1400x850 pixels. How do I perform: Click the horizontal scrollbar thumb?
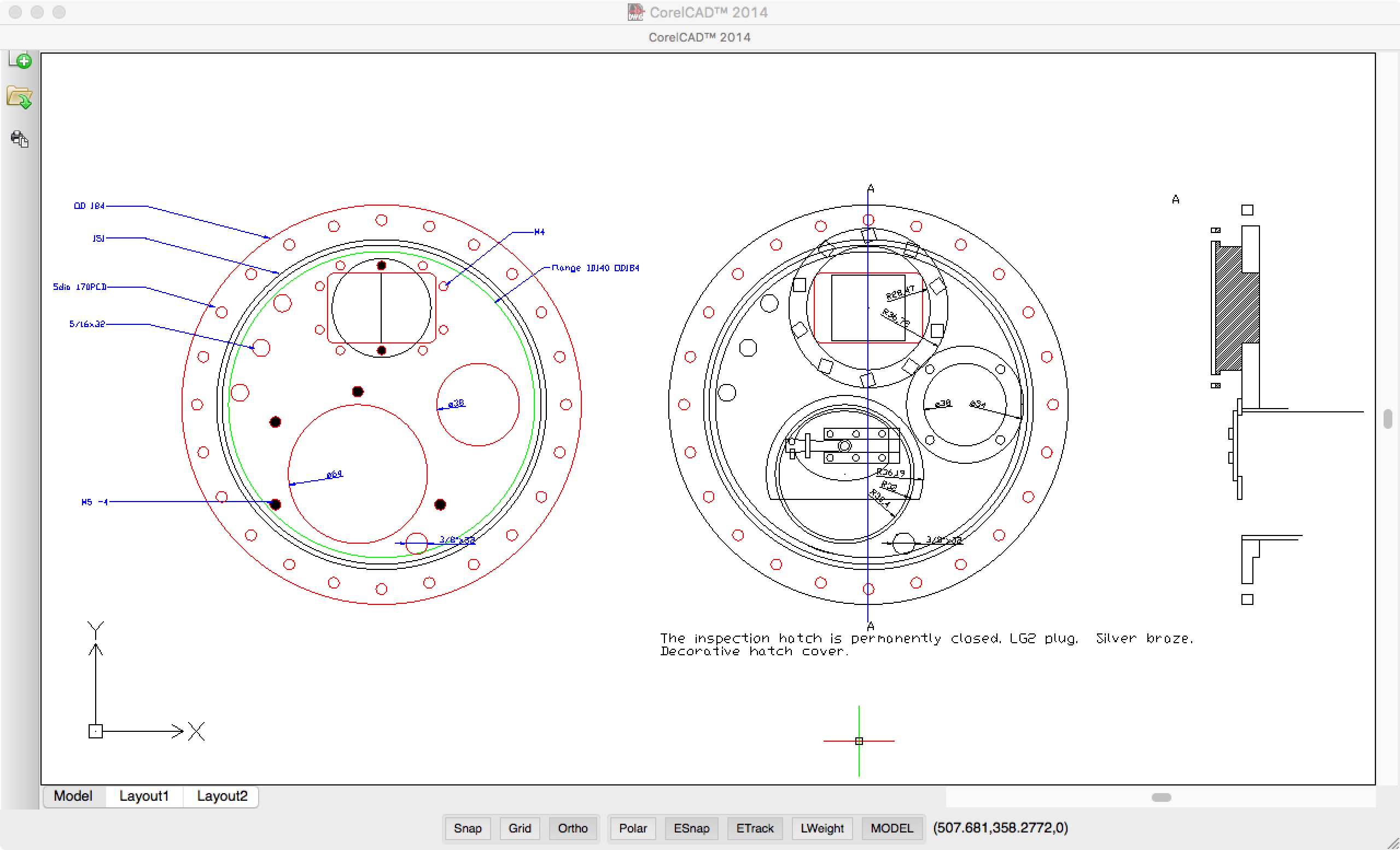coord(1161,797)
